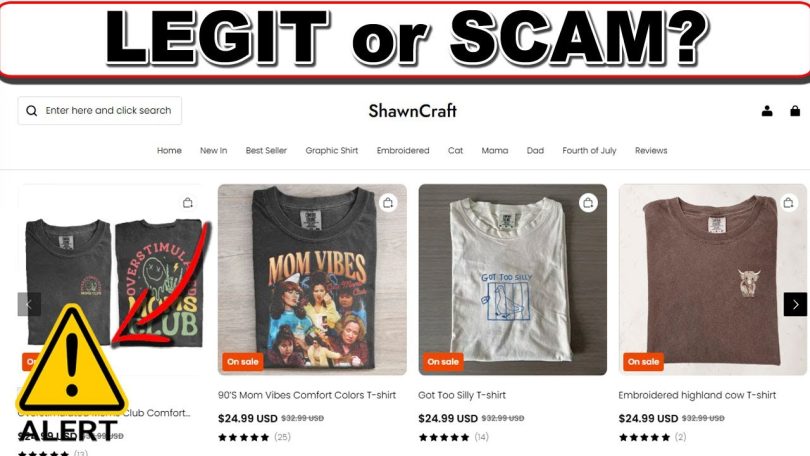The height and width of the screenshot is (456, 810).
Task: Add highland cow shirt to cart icon
Action: point(788,202)
